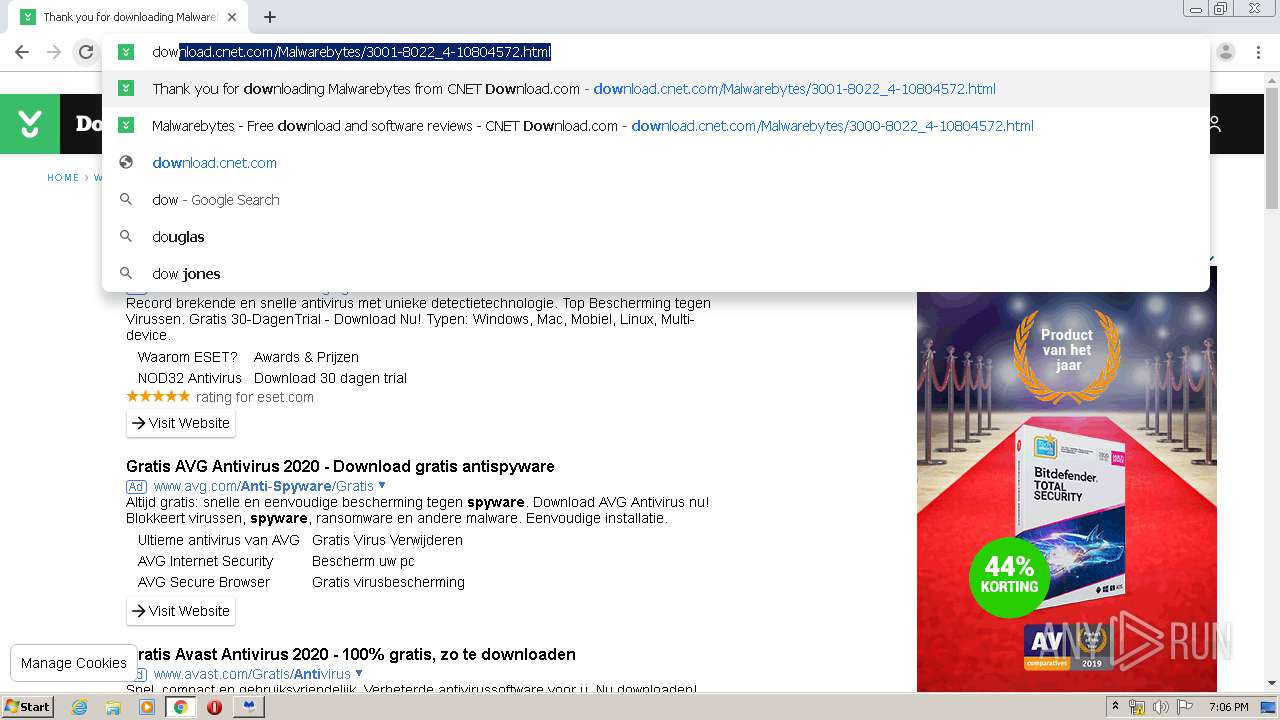The width and height of the screenshot is (1280, 720).
Task: Open 'NOD32 Antivirus' sitelink
Action: [x=190, y=378]
